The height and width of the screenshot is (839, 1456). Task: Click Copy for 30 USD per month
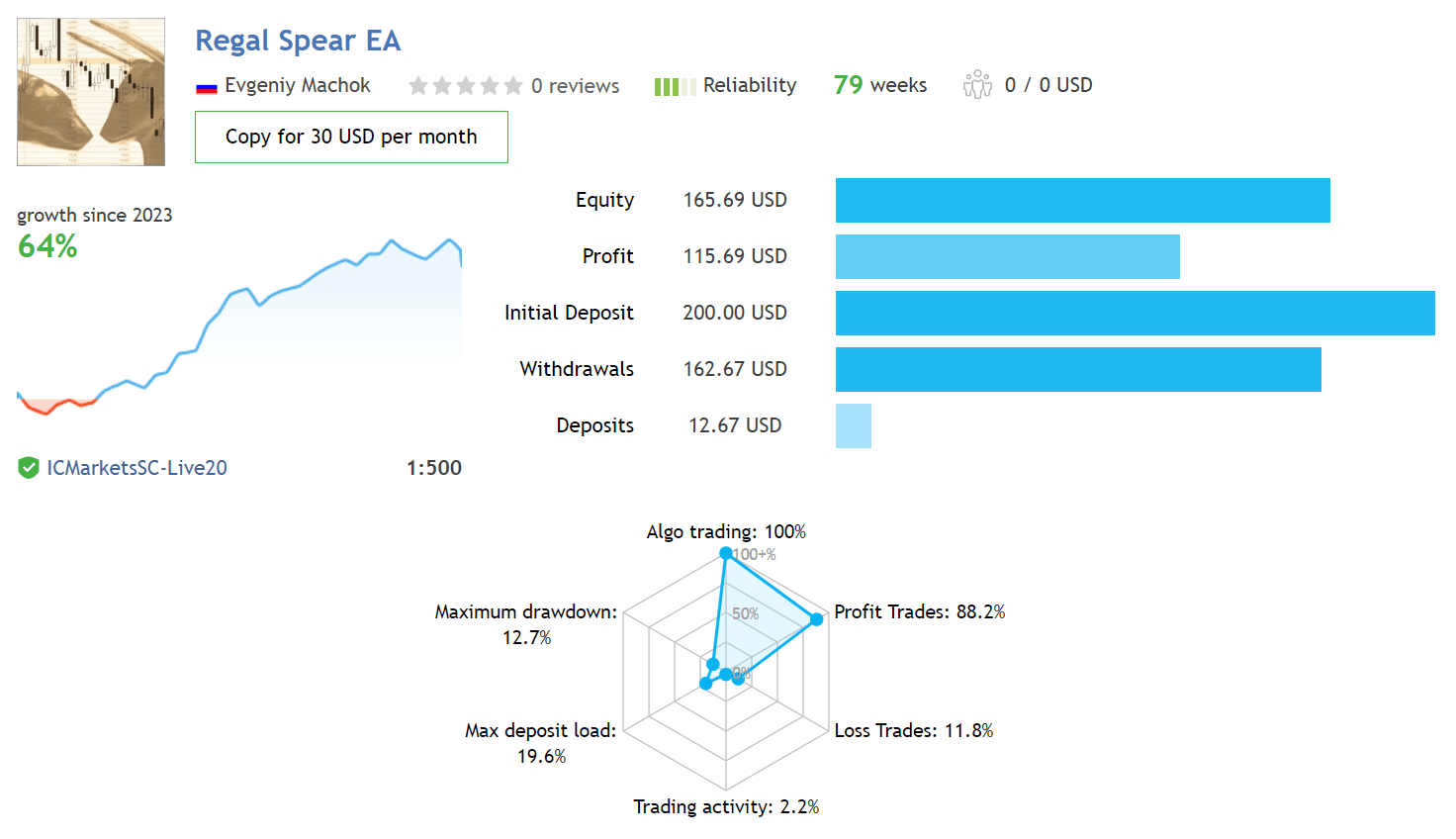(x=351, y=137)
